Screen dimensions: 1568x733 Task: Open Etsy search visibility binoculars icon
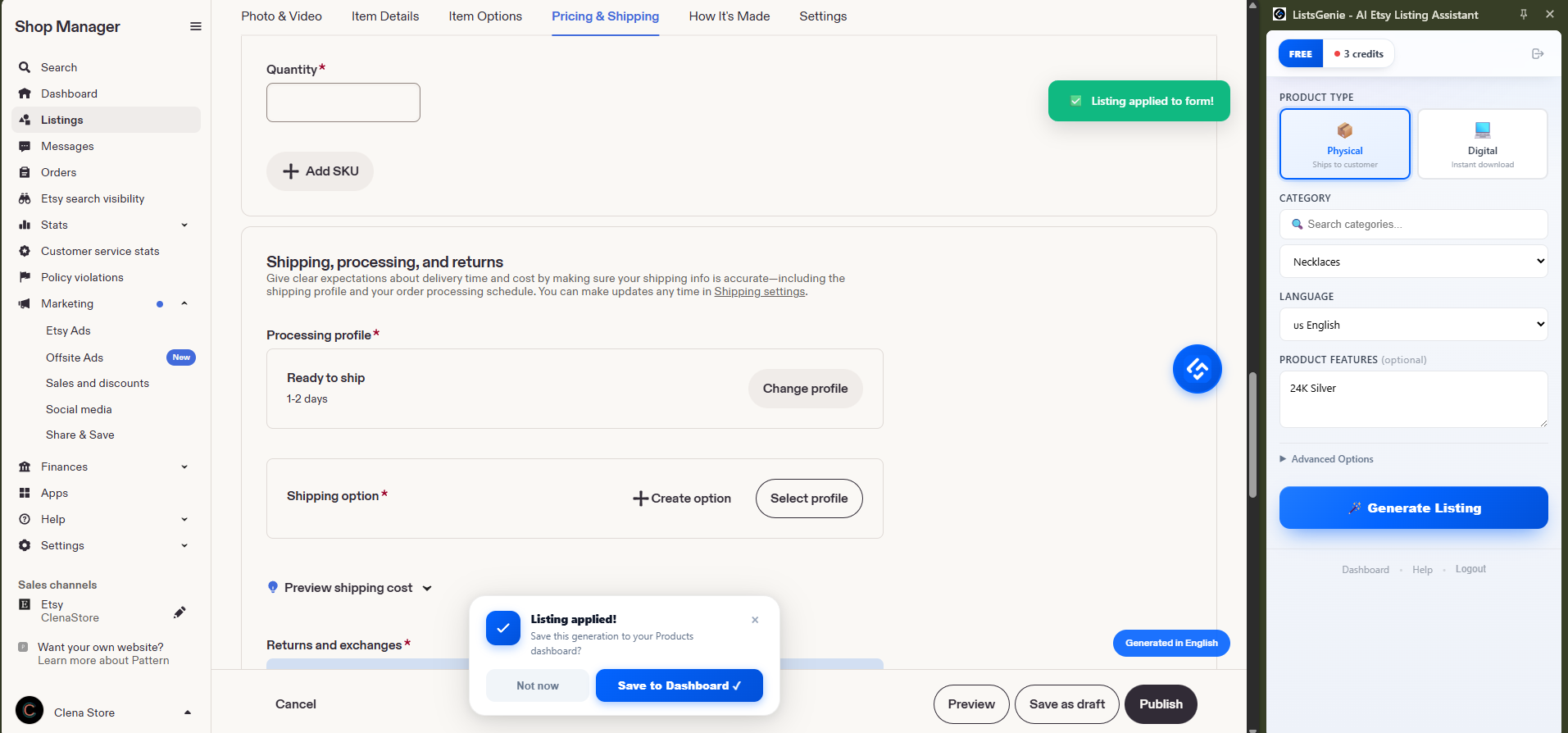click(x=25, y=198)
